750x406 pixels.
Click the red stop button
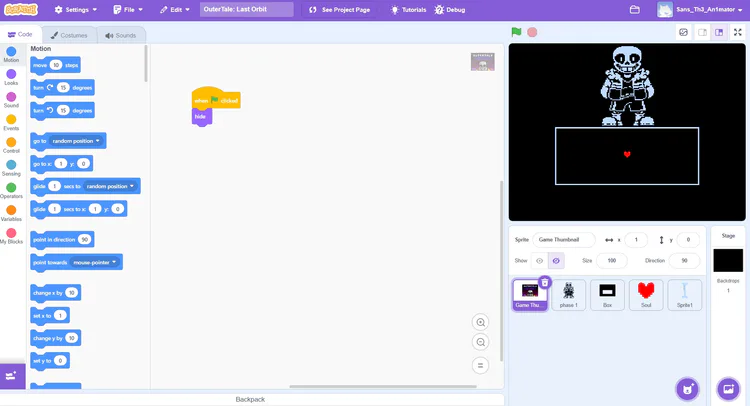coord(532,32)
